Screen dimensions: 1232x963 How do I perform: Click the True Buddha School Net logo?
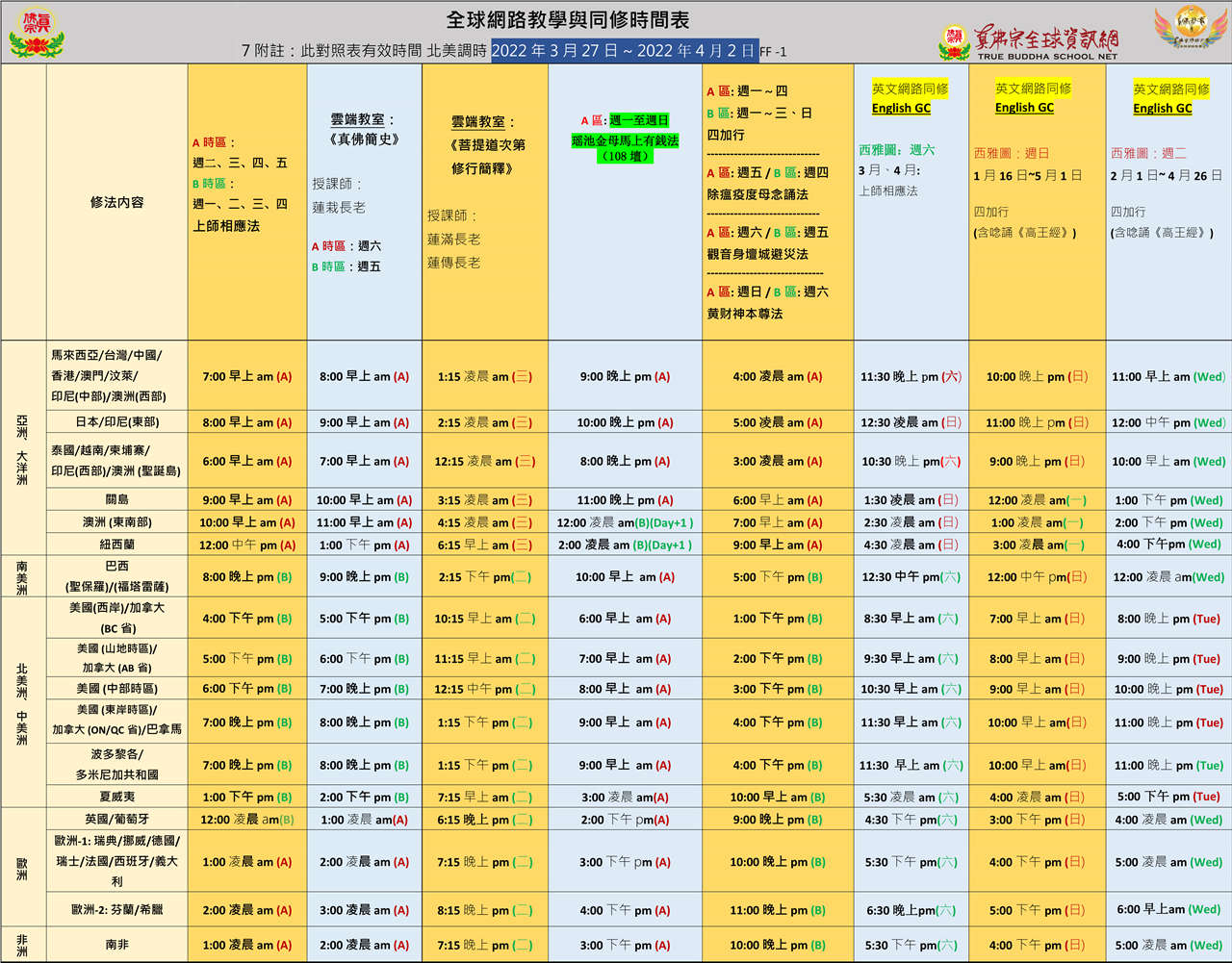coord(1028,42)
